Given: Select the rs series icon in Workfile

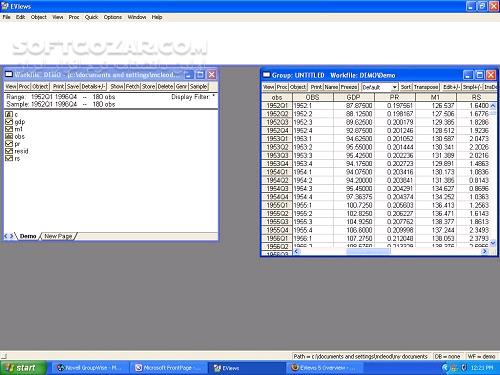Looking at the screenshot, I should 9,158.
